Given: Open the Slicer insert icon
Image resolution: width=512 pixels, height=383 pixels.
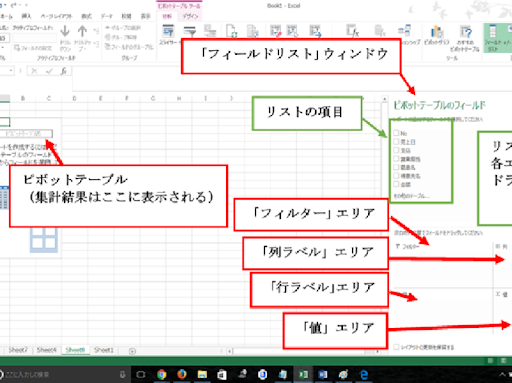Looking at the screenshot, I should click(x=168, y=31).
